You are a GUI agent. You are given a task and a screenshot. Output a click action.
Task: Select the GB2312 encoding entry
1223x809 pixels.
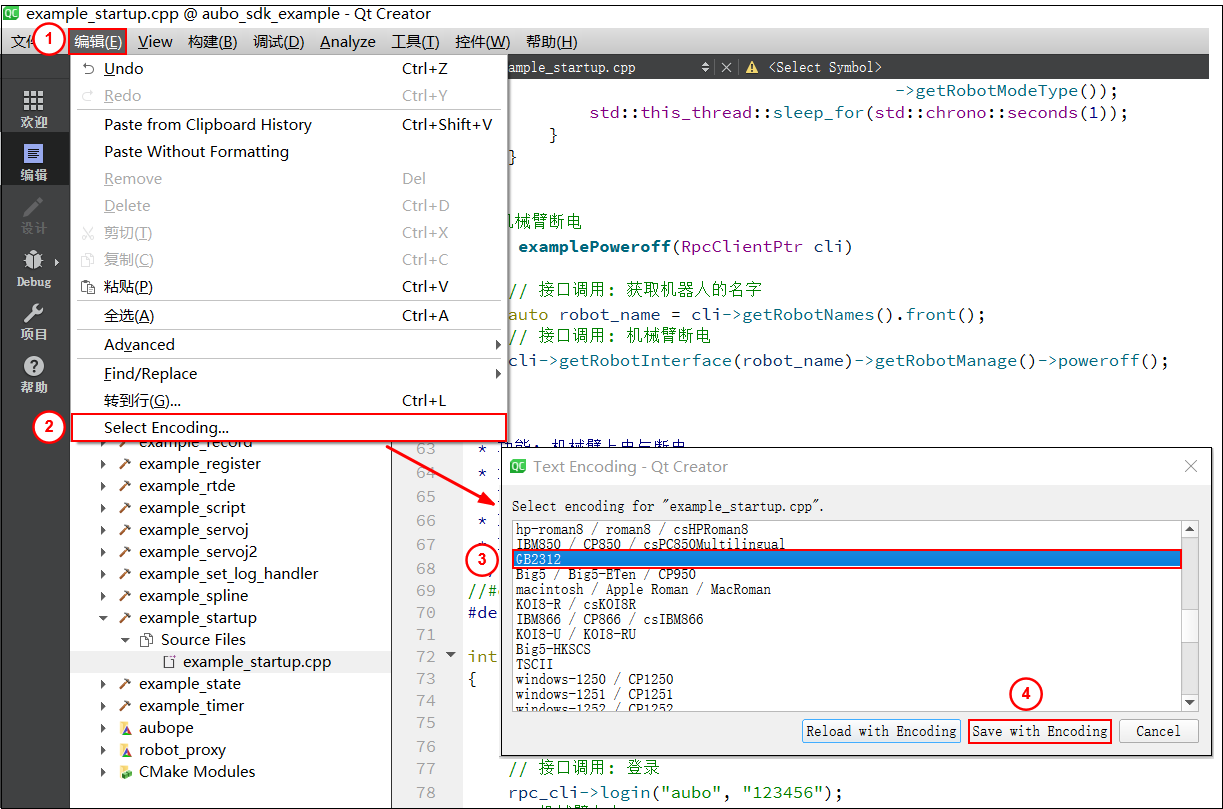tap(846, 559)
